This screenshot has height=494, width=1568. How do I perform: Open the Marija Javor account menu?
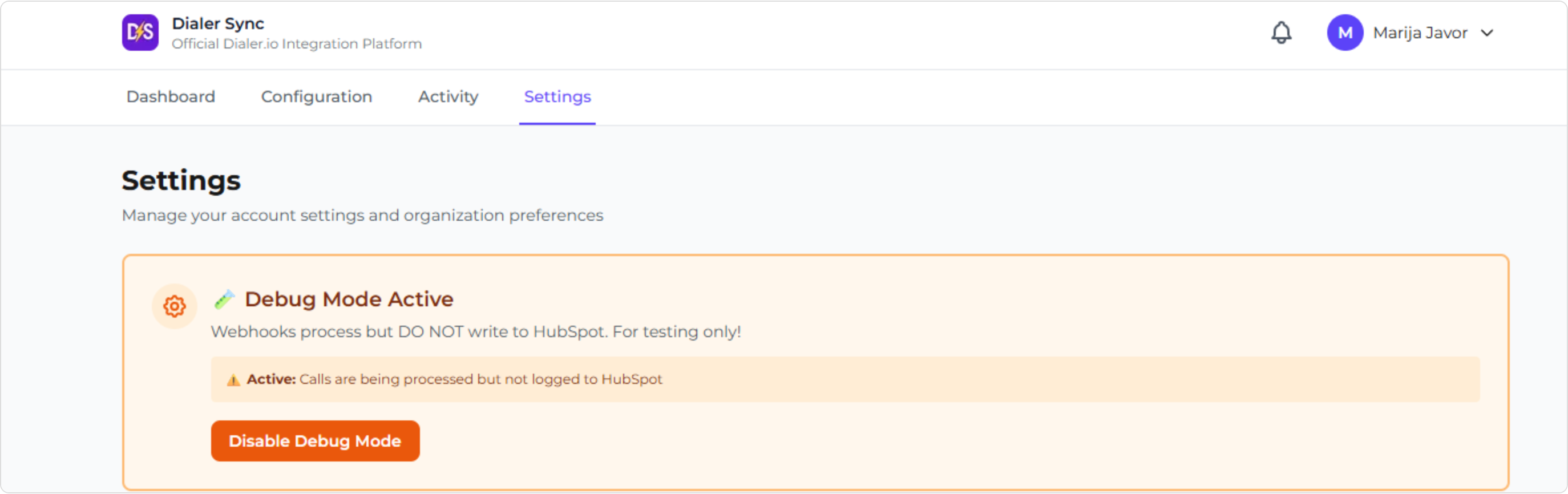pyautogui.click(x=1420, y=33)
